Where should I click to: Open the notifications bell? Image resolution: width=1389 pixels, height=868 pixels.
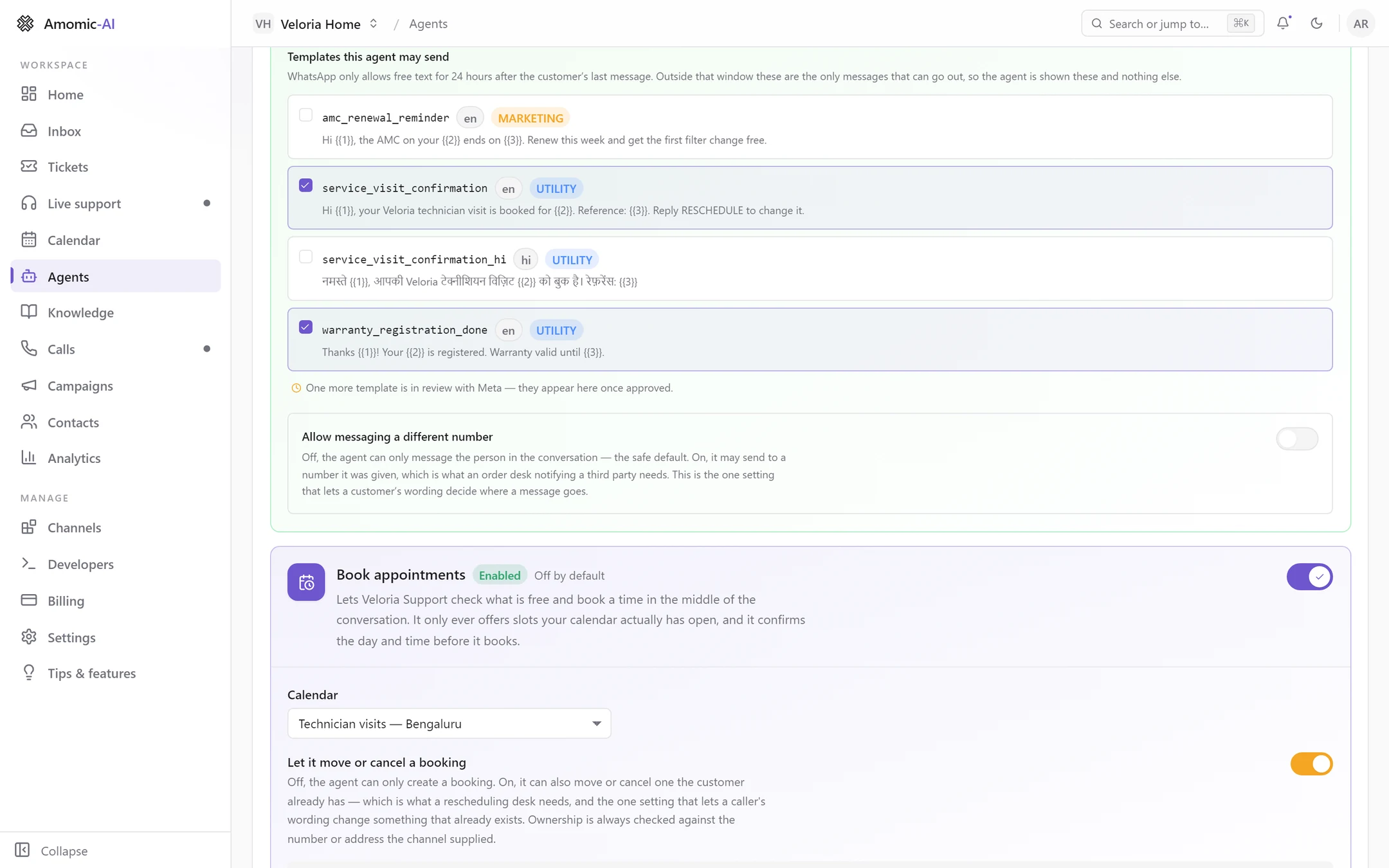click(x=1283, y=23)
